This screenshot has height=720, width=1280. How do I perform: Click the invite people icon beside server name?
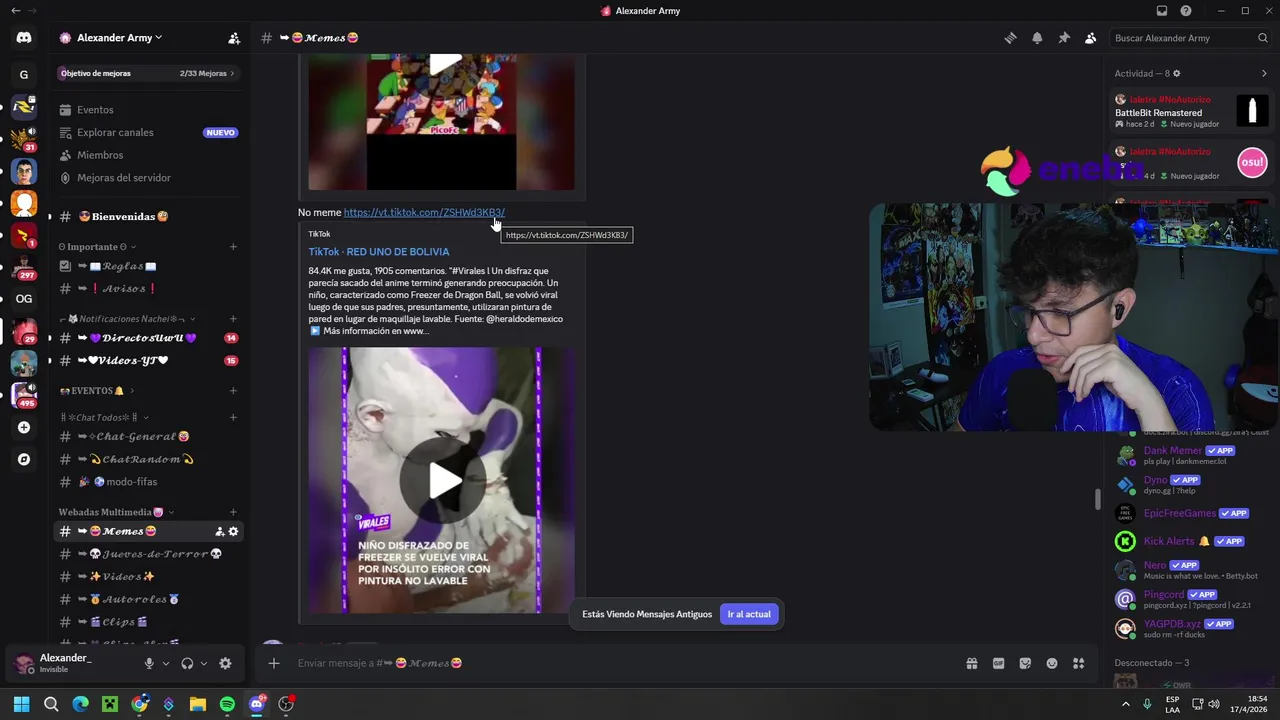coord(234,38)
